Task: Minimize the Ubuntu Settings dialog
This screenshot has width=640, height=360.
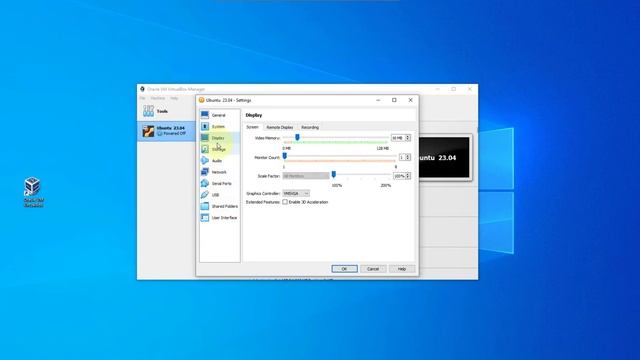Action: tap(378, 100)
